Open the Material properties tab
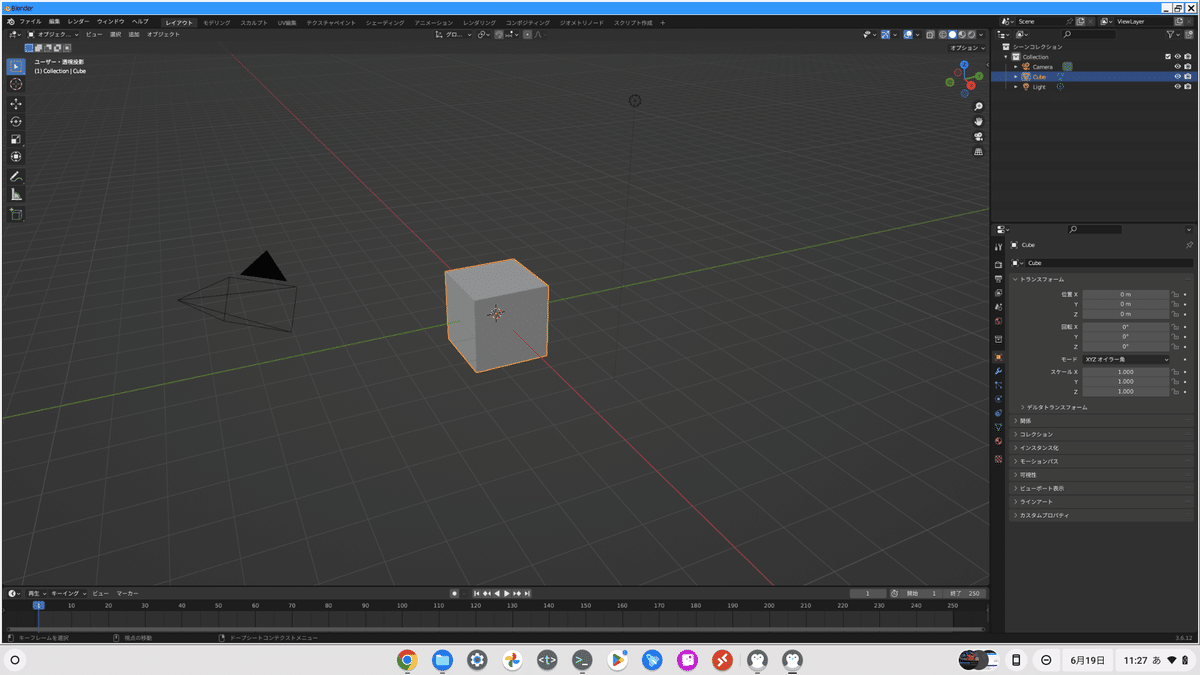The width and height of the screenshot is (1200, 675). coord(998,441)
